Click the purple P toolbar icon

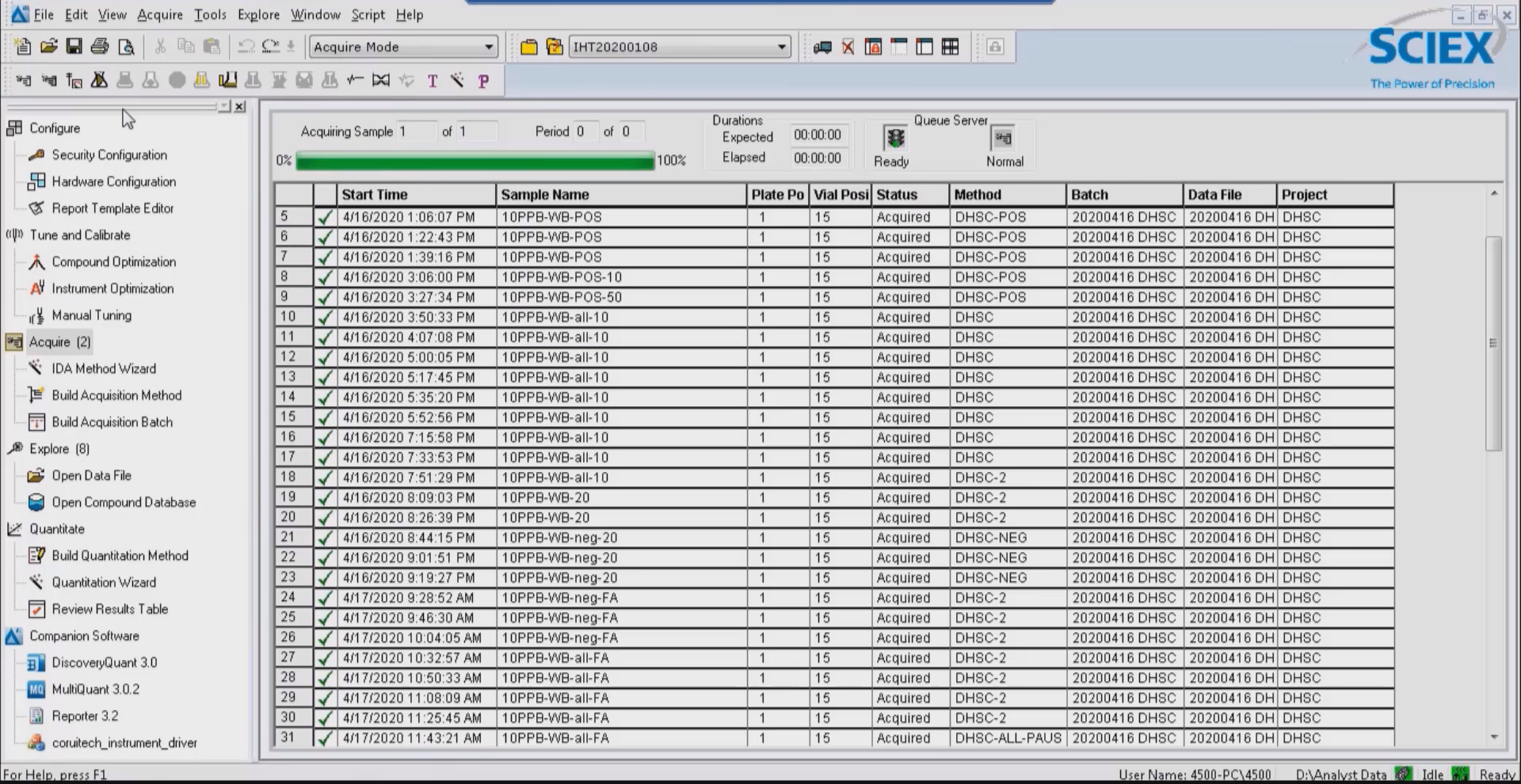click(x=483, y=81)
